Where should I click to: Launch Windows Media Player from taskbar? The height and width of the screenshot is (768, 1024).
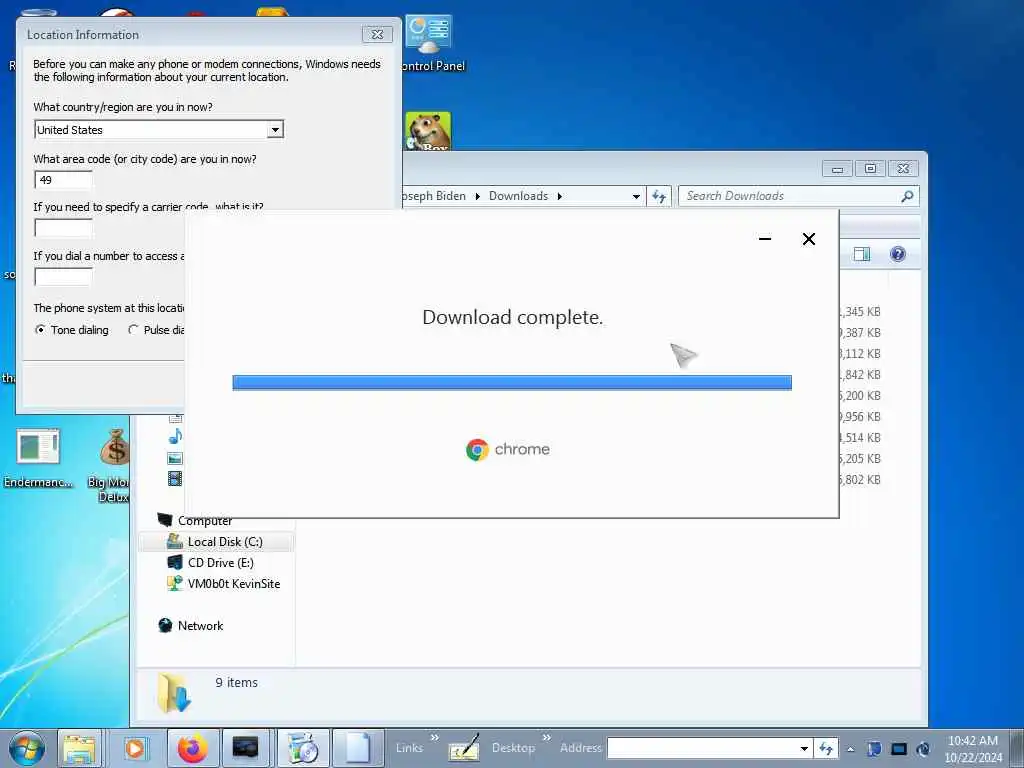coord(135,748)
